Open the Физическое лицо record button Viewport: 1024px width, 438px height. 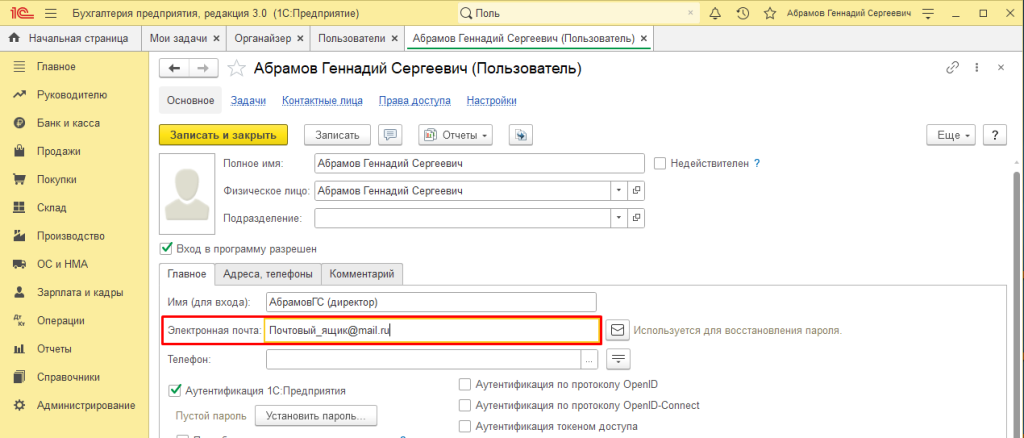click(636, 191)
